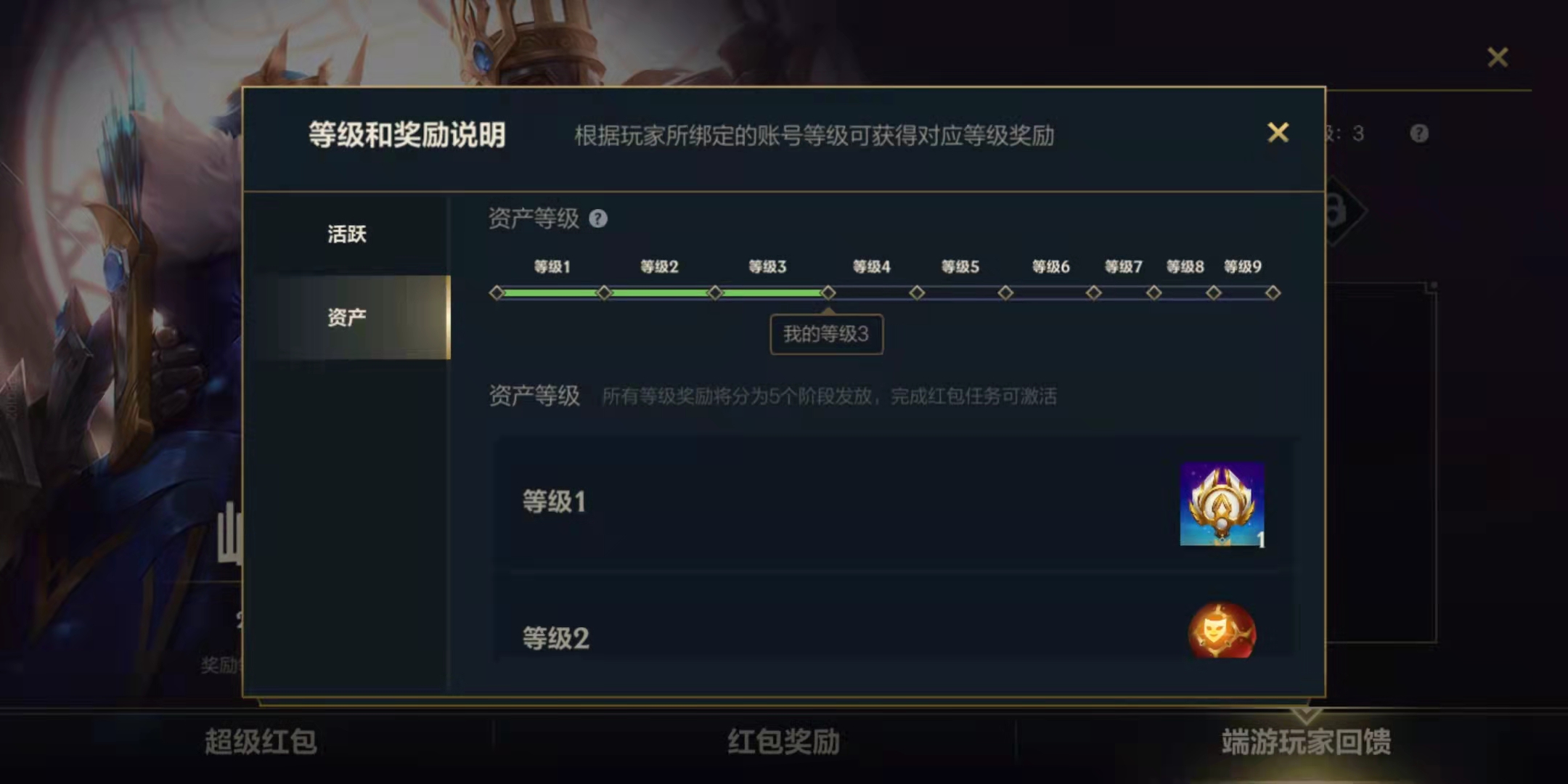
Task: Close the 等级和奖励说明 dialog
Action: (x=1278, y=133)
